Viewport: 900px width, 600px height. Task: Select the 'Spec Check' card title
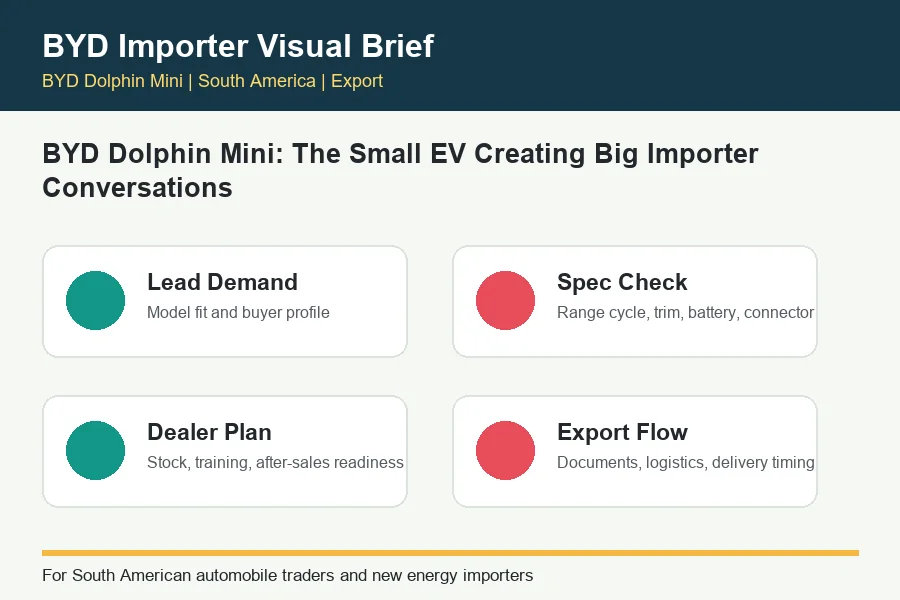pyautogui.click(x=622, y=282)
